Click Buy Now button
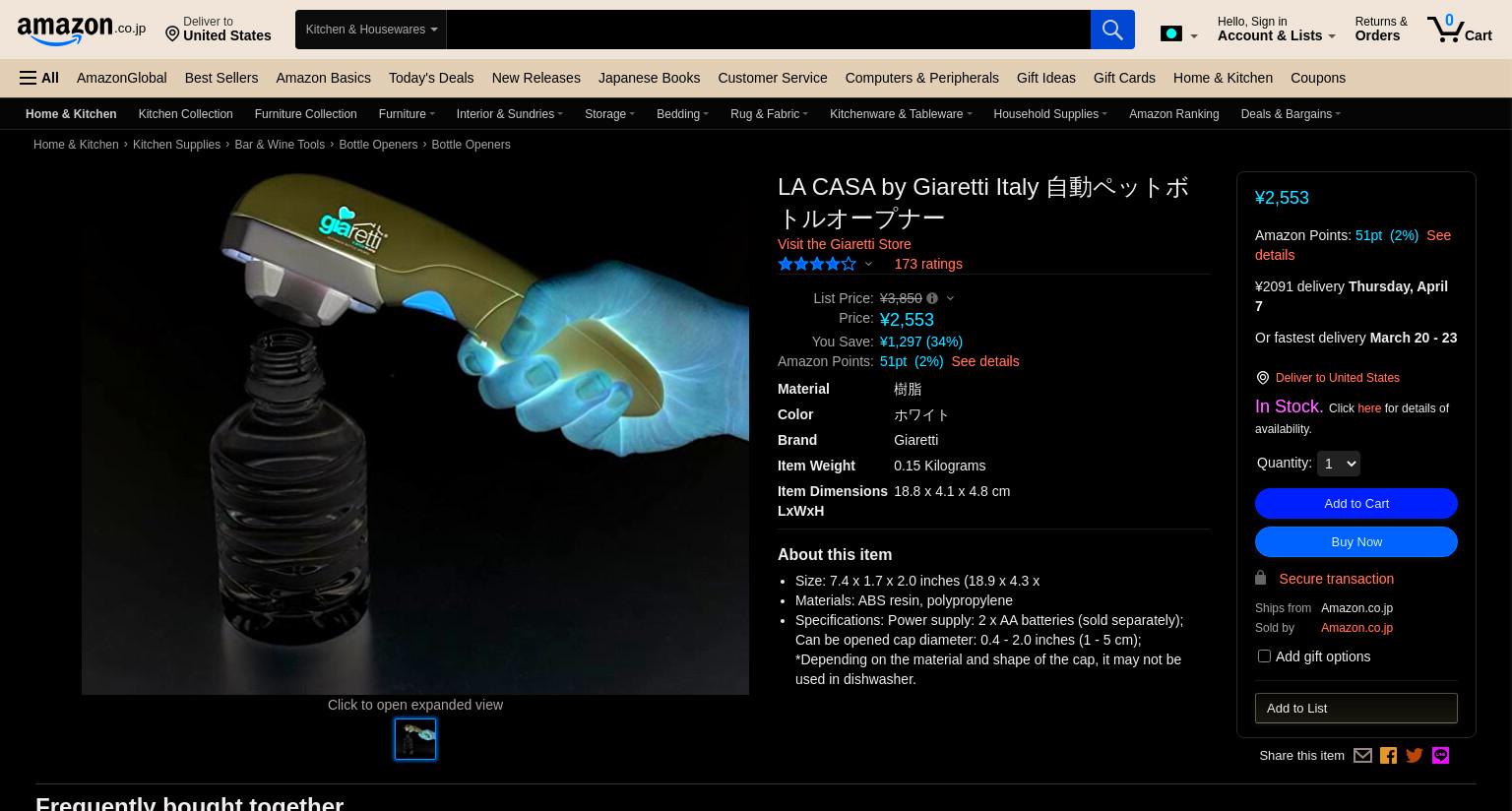 click(x=1356, y=542)
